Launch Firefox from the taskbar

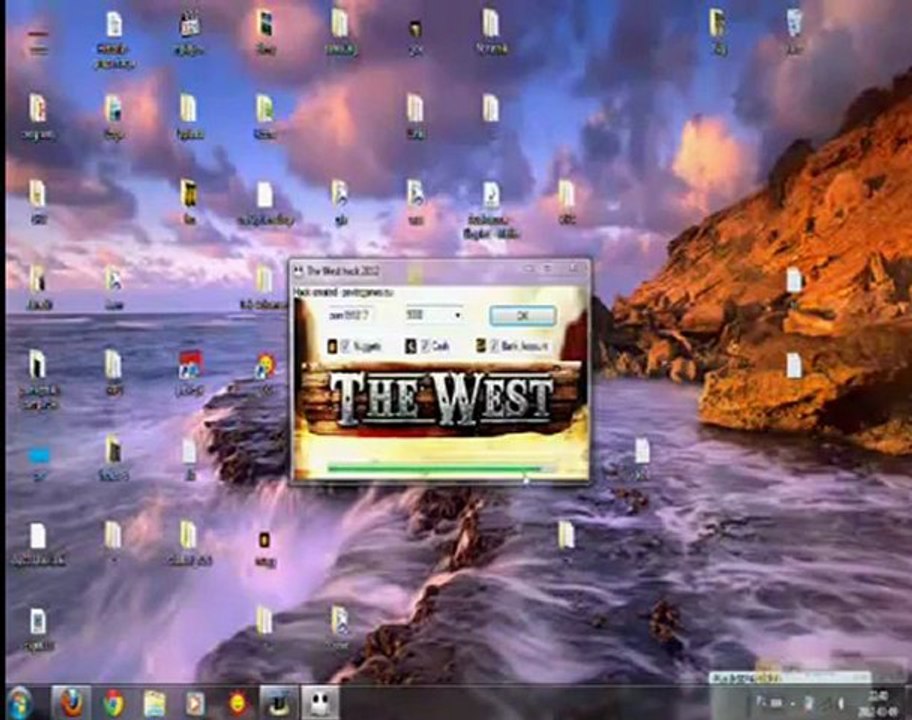pos(71,703)
